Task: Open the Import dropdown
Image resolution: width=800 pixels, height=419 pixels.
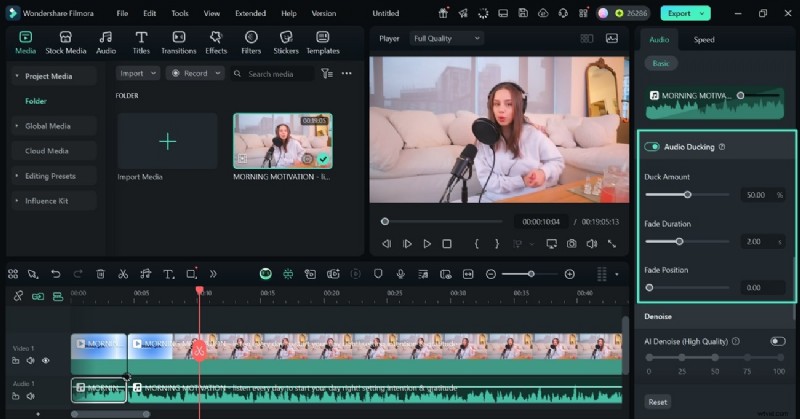Action: 138,73
